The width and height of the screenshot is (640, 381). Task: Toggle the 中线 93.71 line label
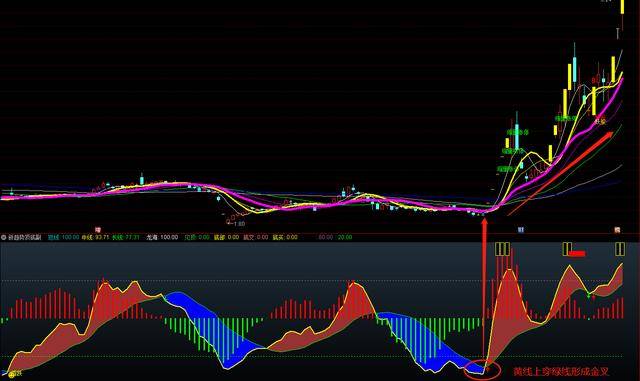pos(96,237)
